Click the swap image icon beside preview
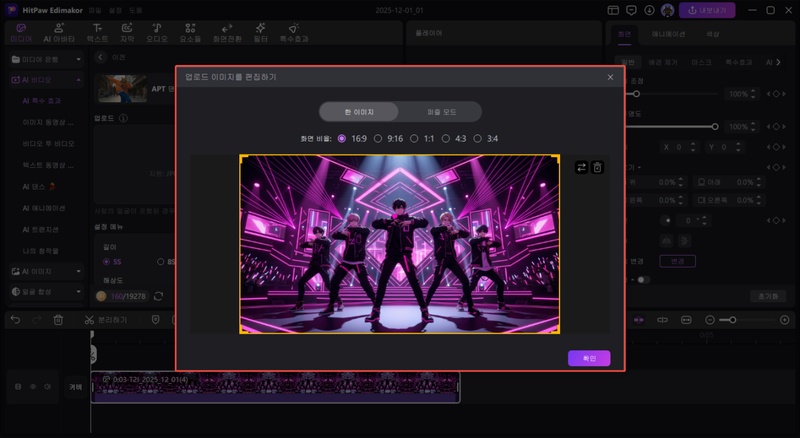Viewport: 800px width, 438px height. (582, 167)
